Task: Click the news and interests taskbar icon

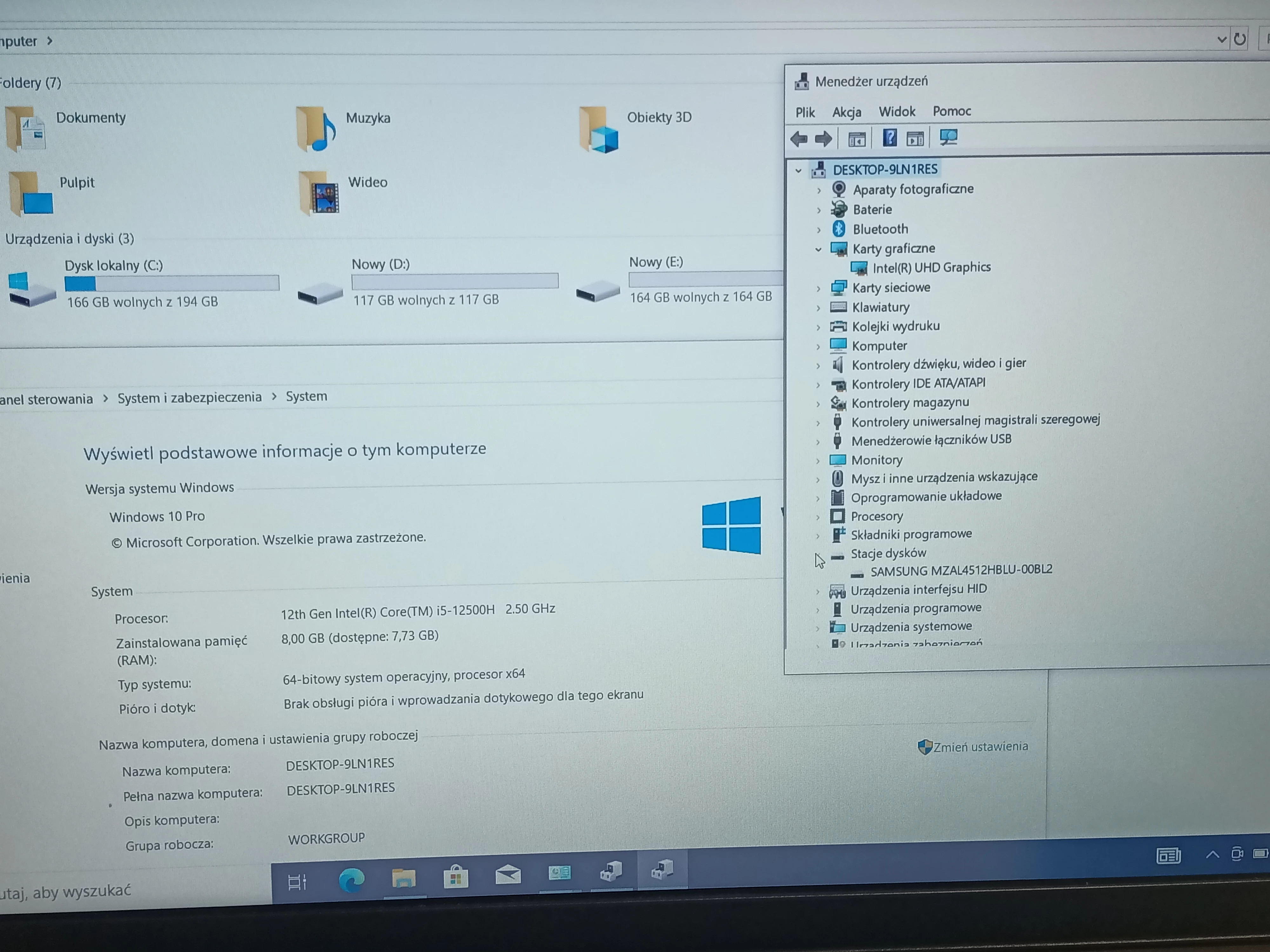Action: tap(1168, 856)
